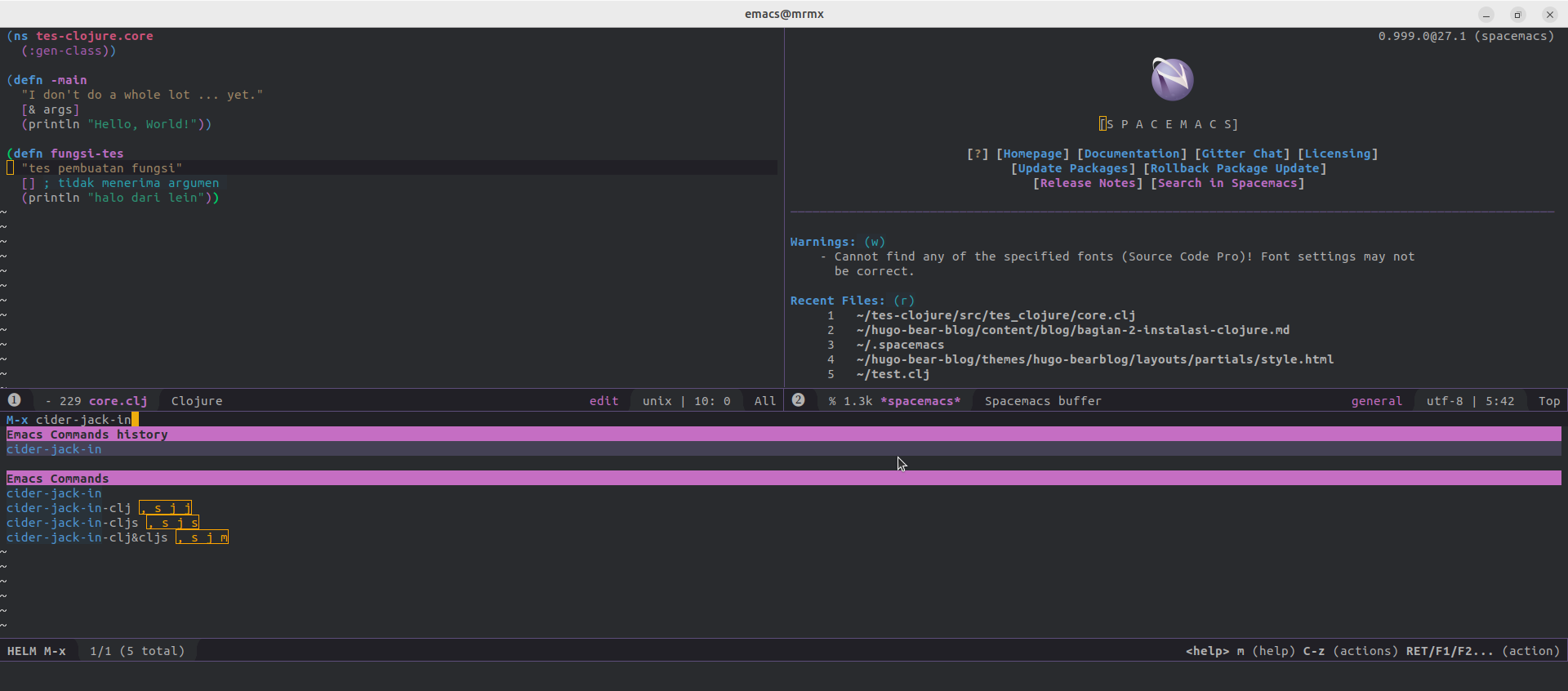This screenshot has width=1568, height=691.
Task: Click the Spacemacs logo image
Action: pos(1172,79)
